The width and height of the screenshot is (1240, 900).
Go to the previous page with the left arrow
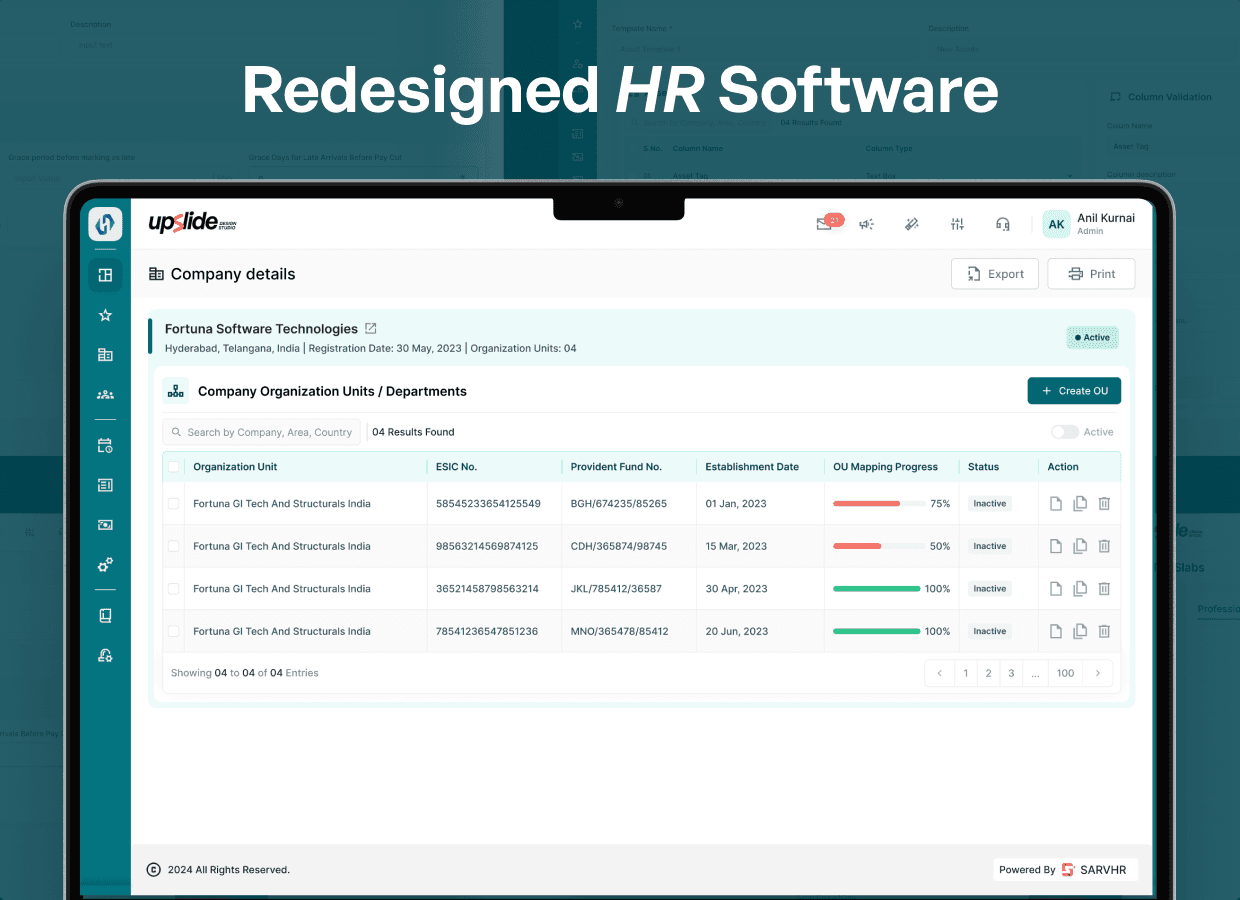coord(939,673)
